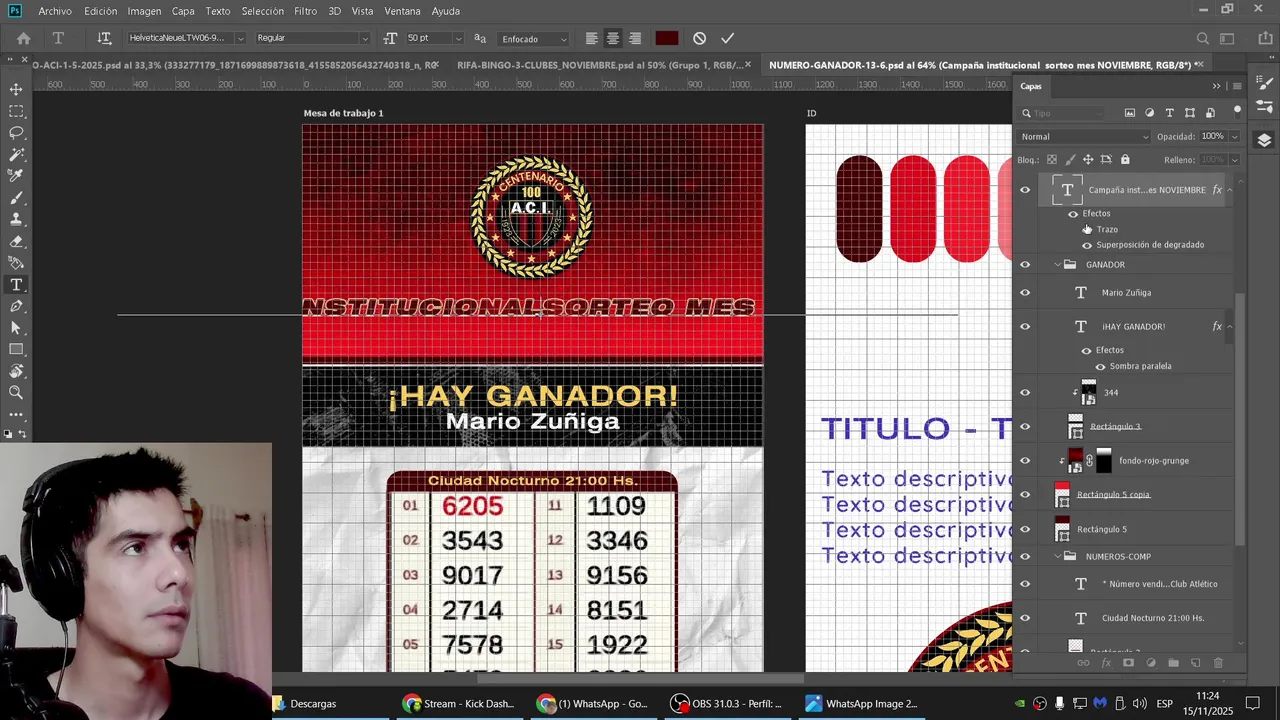Select the Lasso tool
1280x720 pixels.
click(16, 133)
